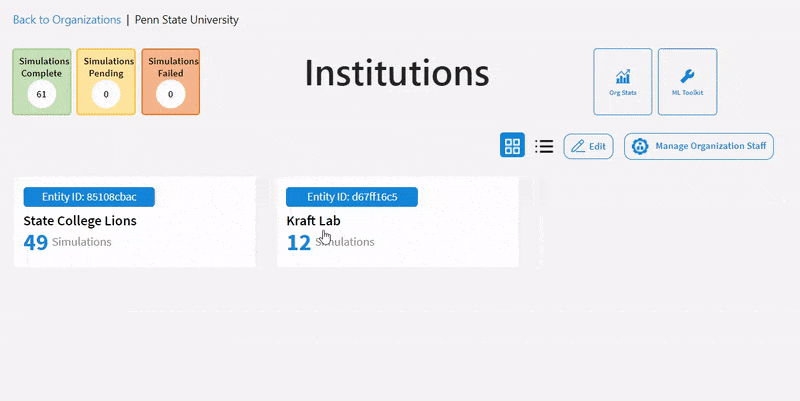The width and height of the screenshot is (800, 401).
Task: Select the Simulations Pending yellow tile
Action: click(106, 82)
